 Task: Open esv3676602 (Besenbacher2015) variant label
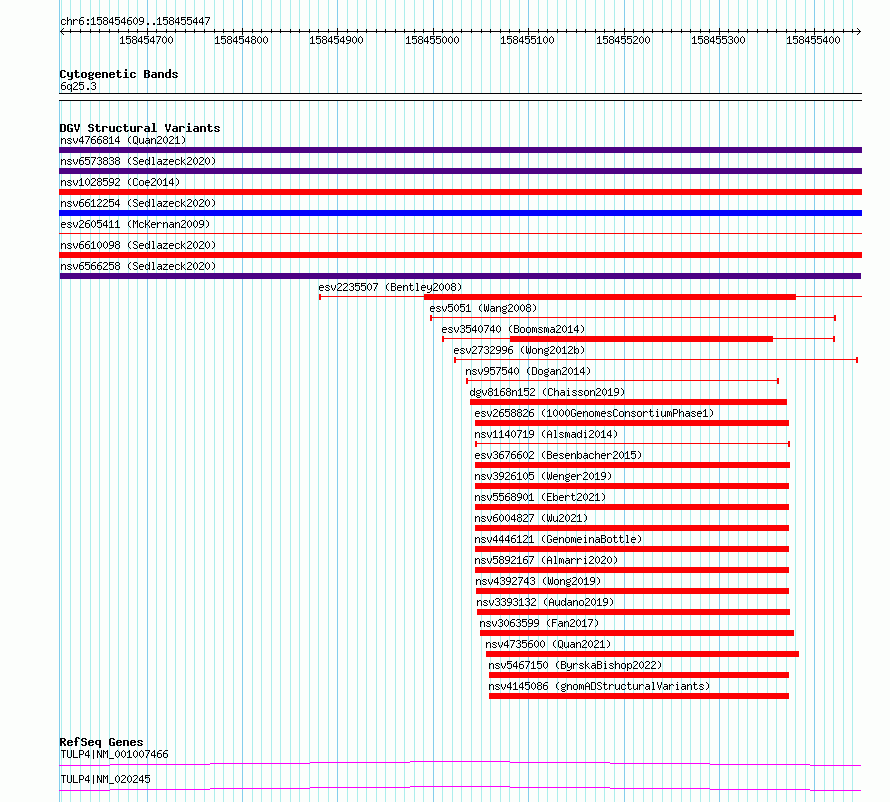(558, 455)
